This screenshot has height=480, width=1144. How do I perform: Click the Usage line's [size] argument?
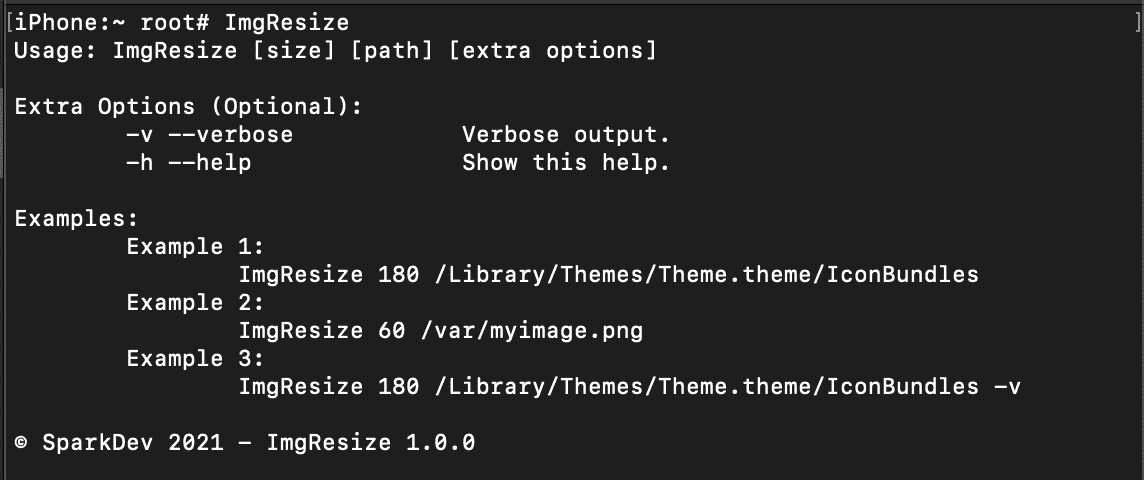tap(294, 51)
